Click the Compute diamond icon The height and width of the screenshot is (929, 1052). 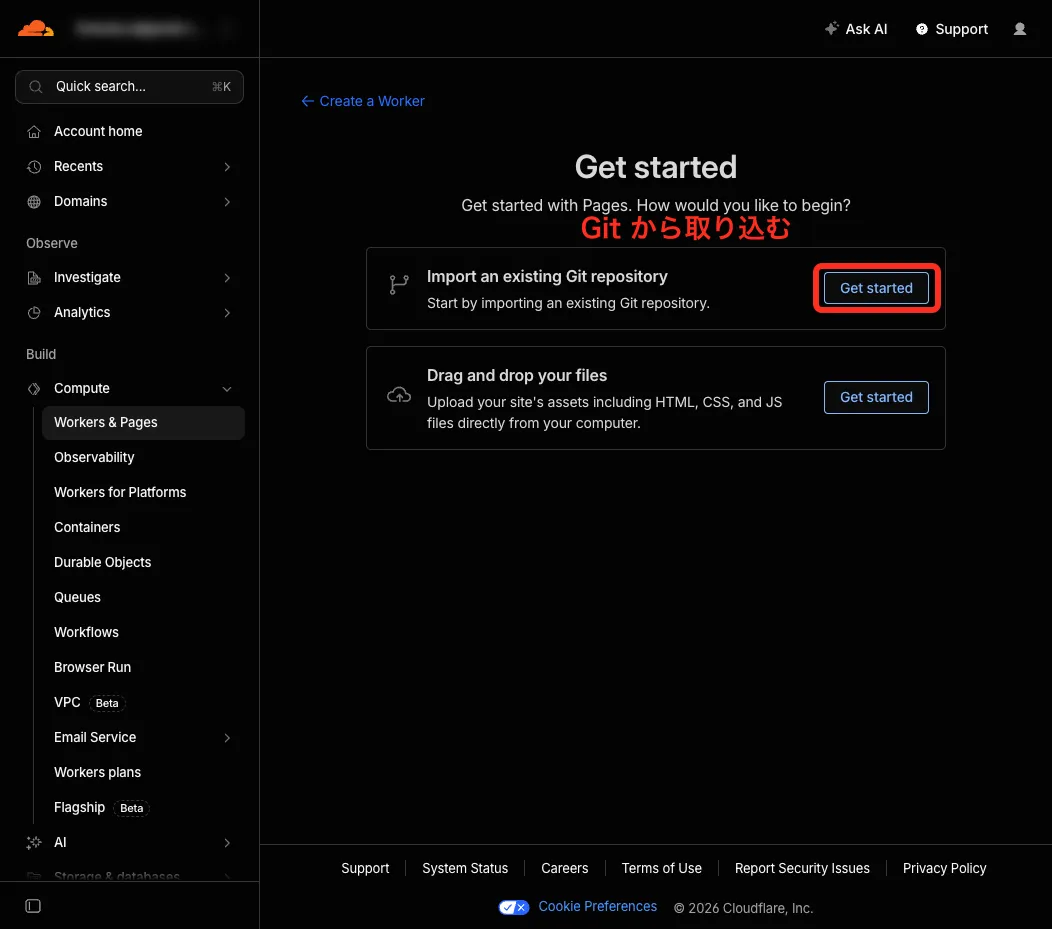tap(34, 388)
